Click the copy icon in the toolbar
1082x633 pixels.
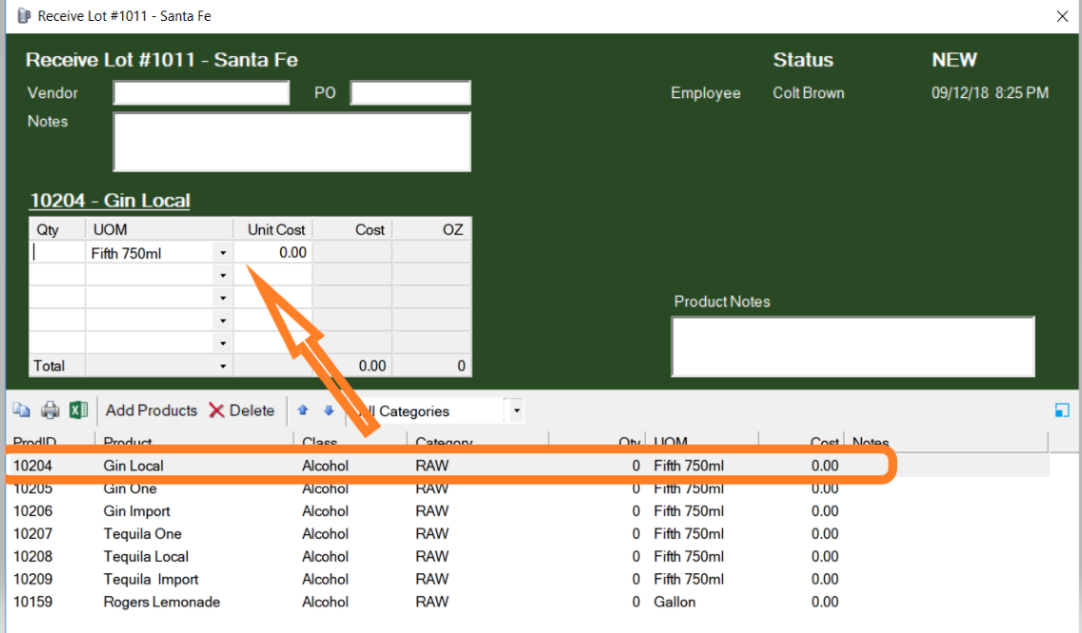click(21, 411)
